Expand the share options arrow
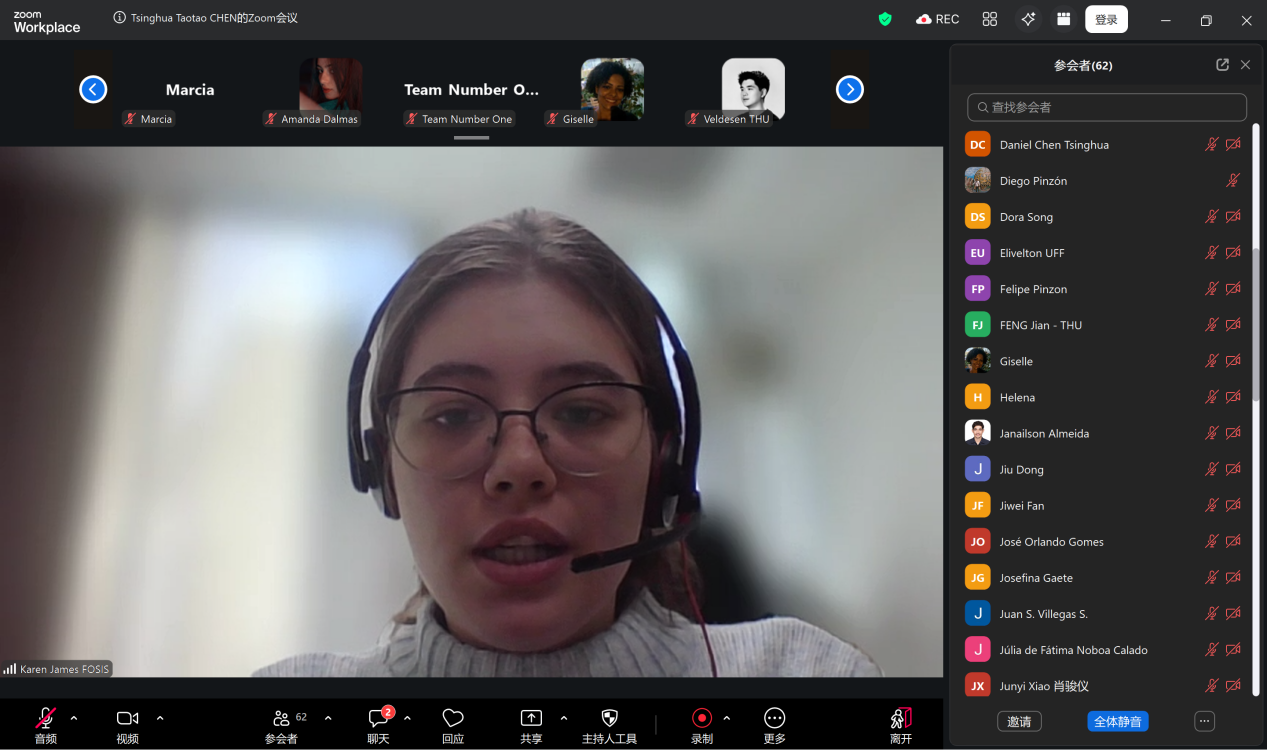This screenshot has height=750, width=1267. [564, 718]
